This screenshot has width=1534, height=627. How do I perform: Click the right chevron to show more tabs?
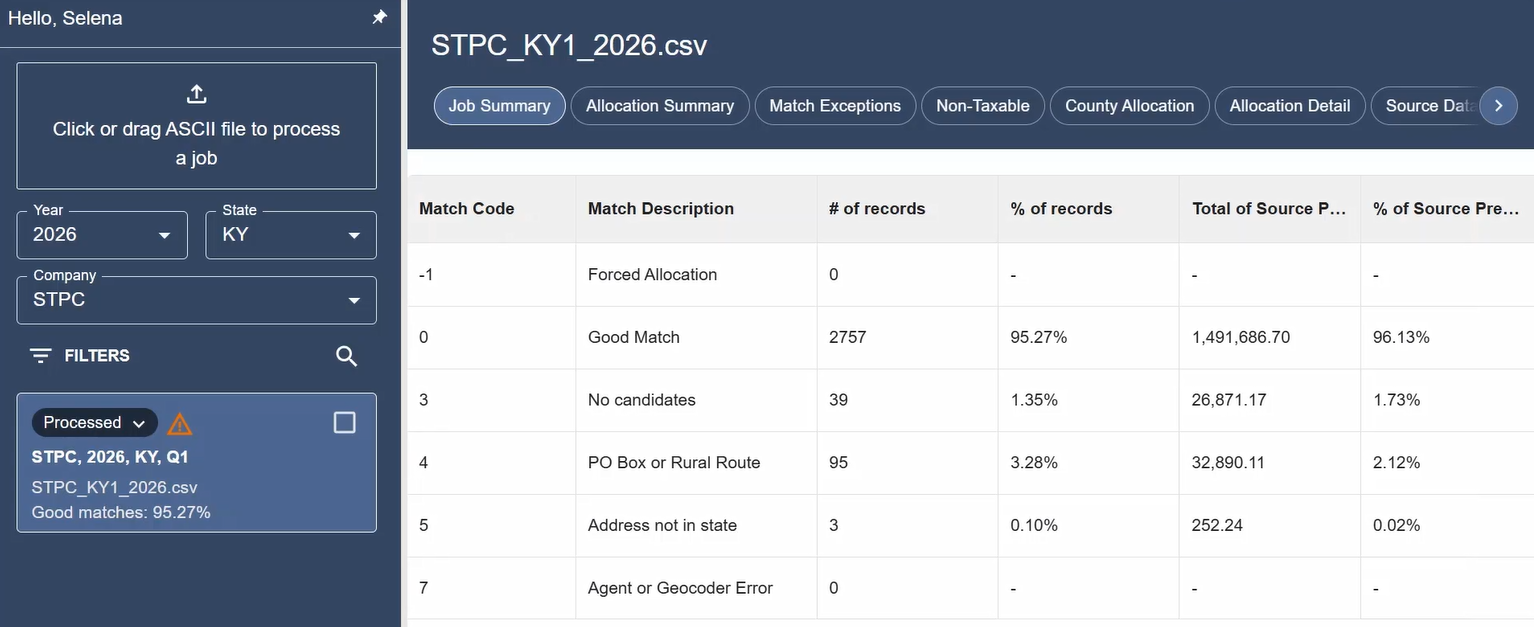pos(1498,106)
